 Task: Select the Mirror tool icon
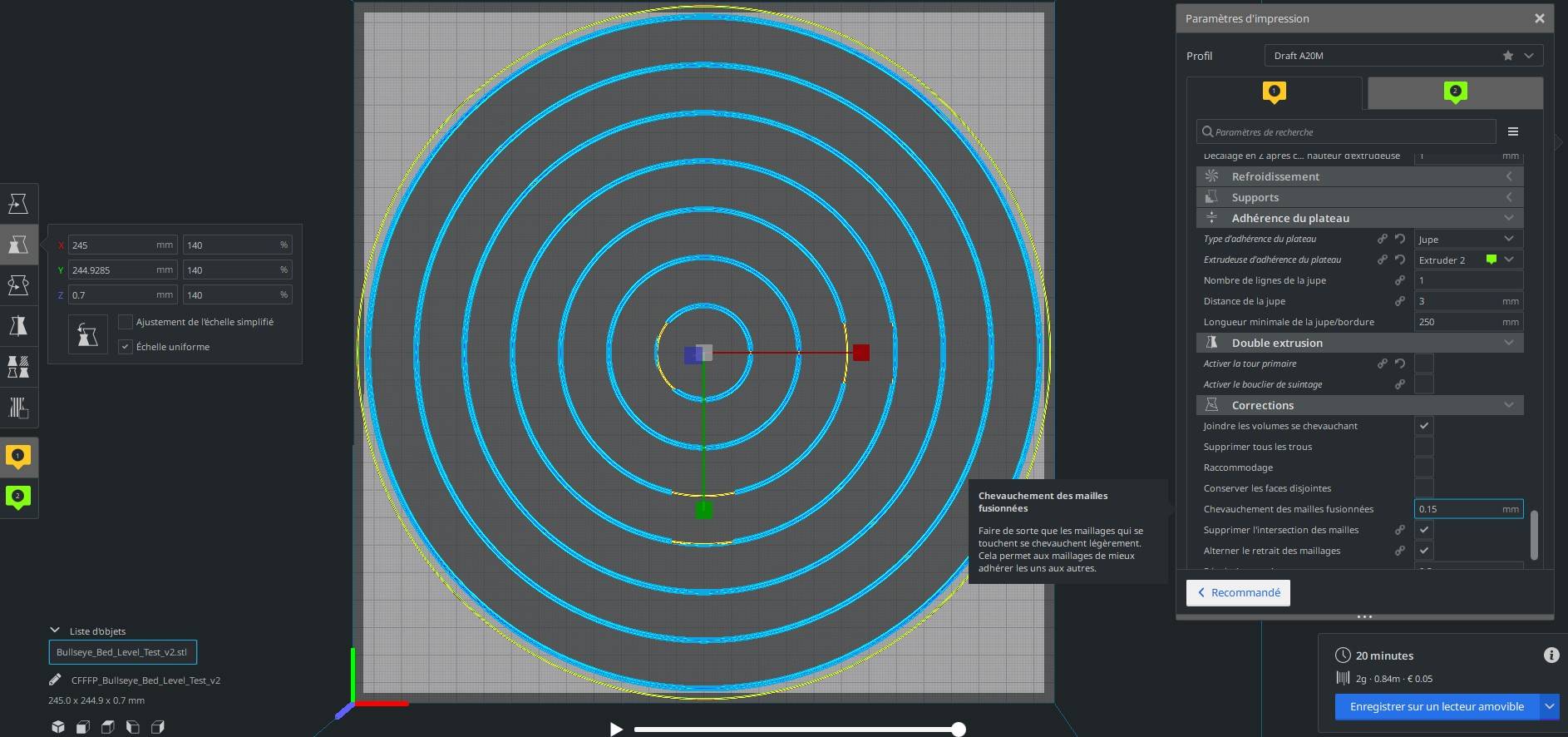(x=18, y=326)
